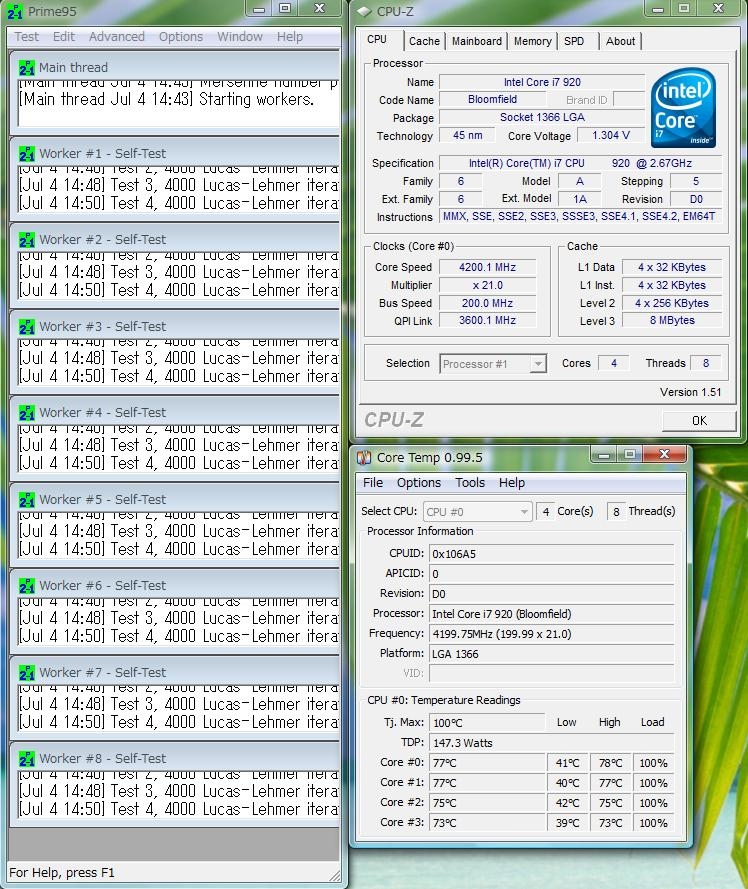The width and height of the screenshot is (748, 889).
Task: Select the CPU tab in CPU-Z
Action: [381, 40]
